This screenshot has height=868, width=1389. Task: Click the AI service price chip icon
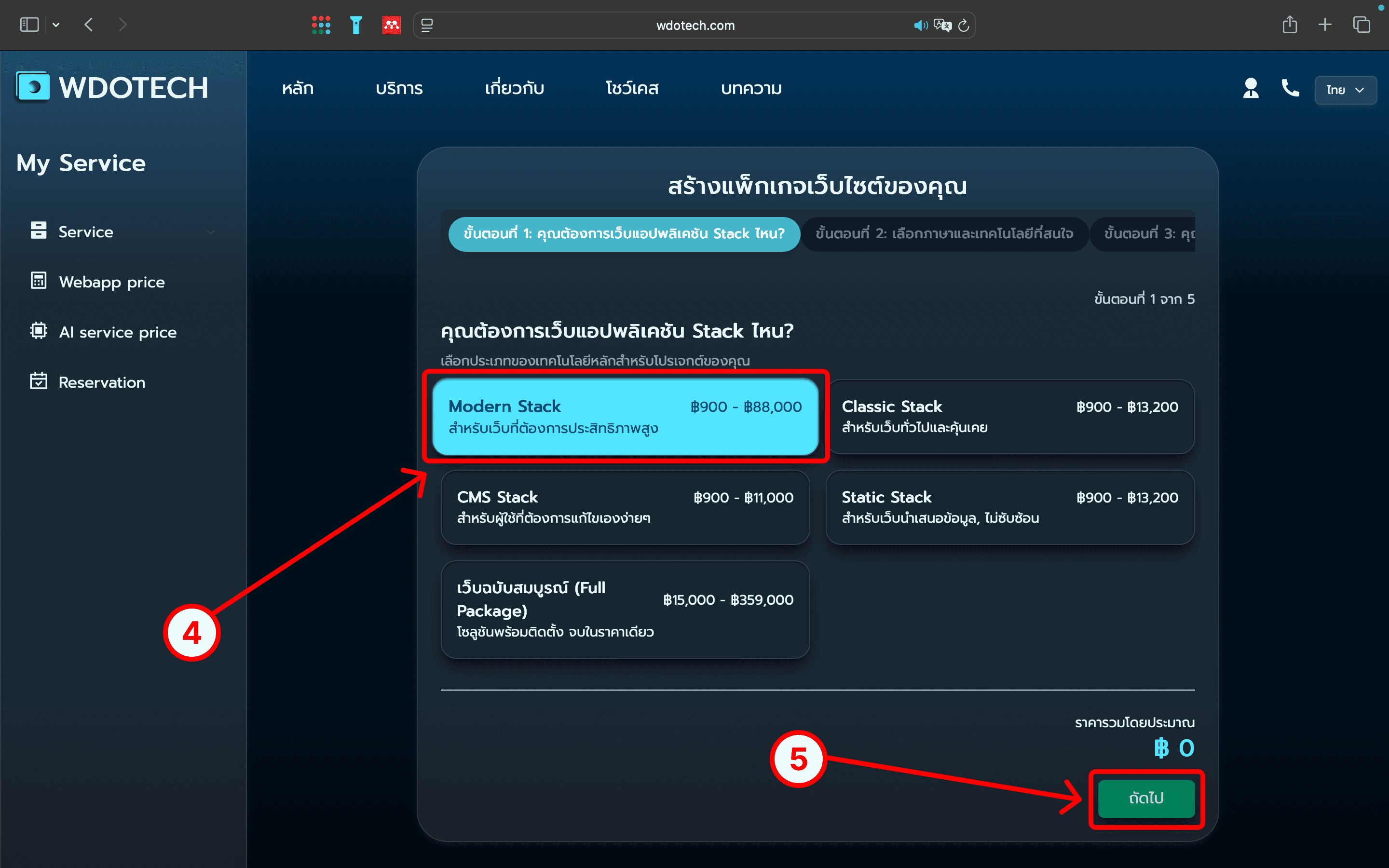point(38,332)
